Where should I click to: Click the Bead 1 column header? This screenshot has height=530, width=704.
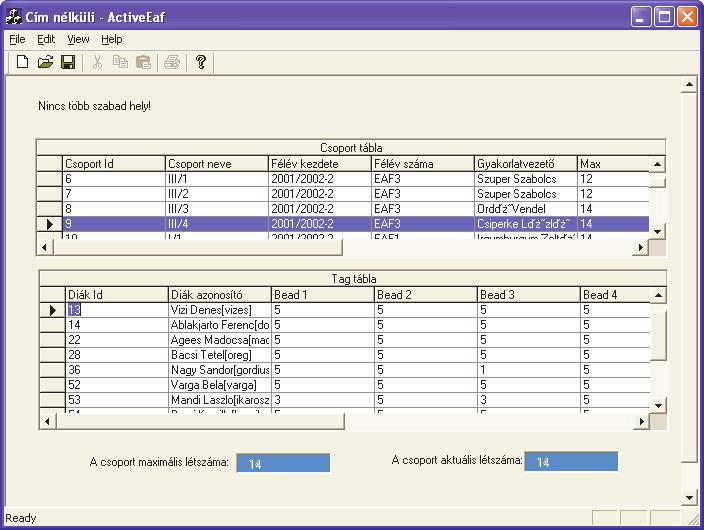tap(322, 295)
